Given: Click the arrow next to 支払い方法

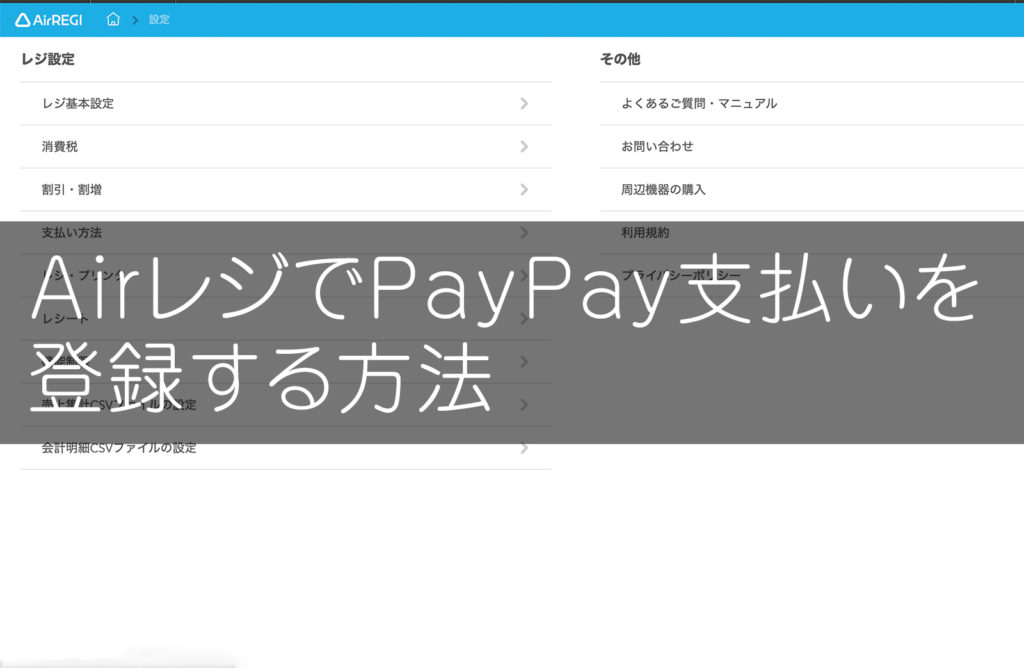Looking at the screenshot, I should [524, 233].
